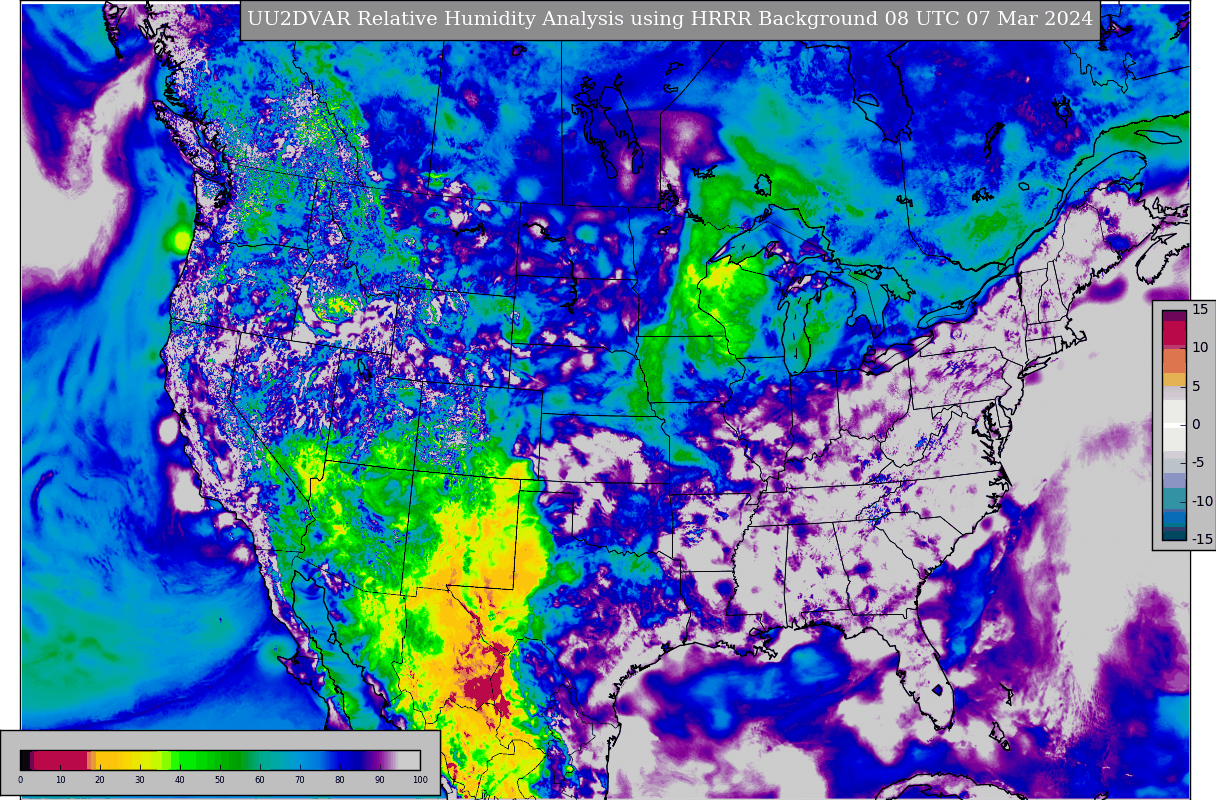The width and height of the screenshot is (1216, 800).
Task: Pick the periwinkle band of right difference colorbar
Action: point(1174,480)
